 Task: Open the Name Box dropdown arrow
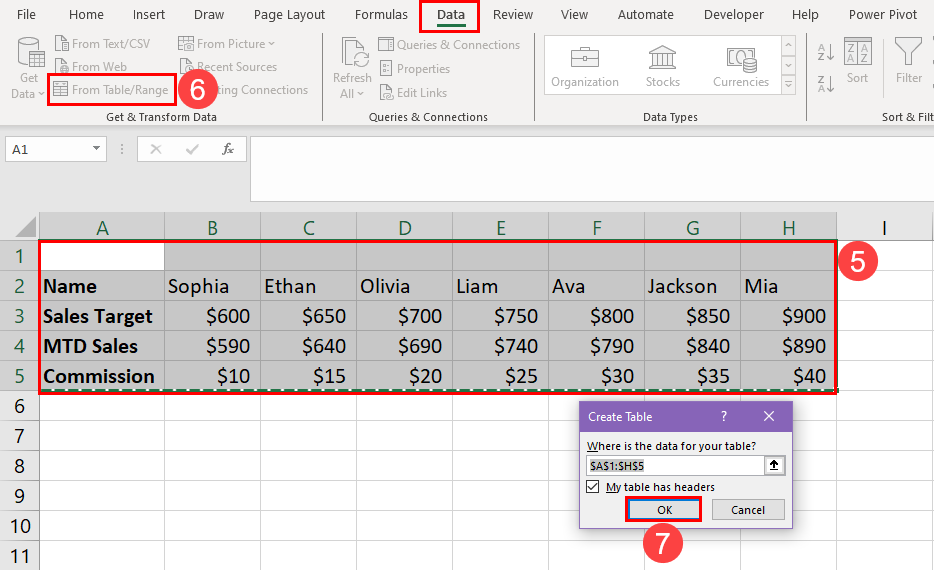click(x=96, y=149)
